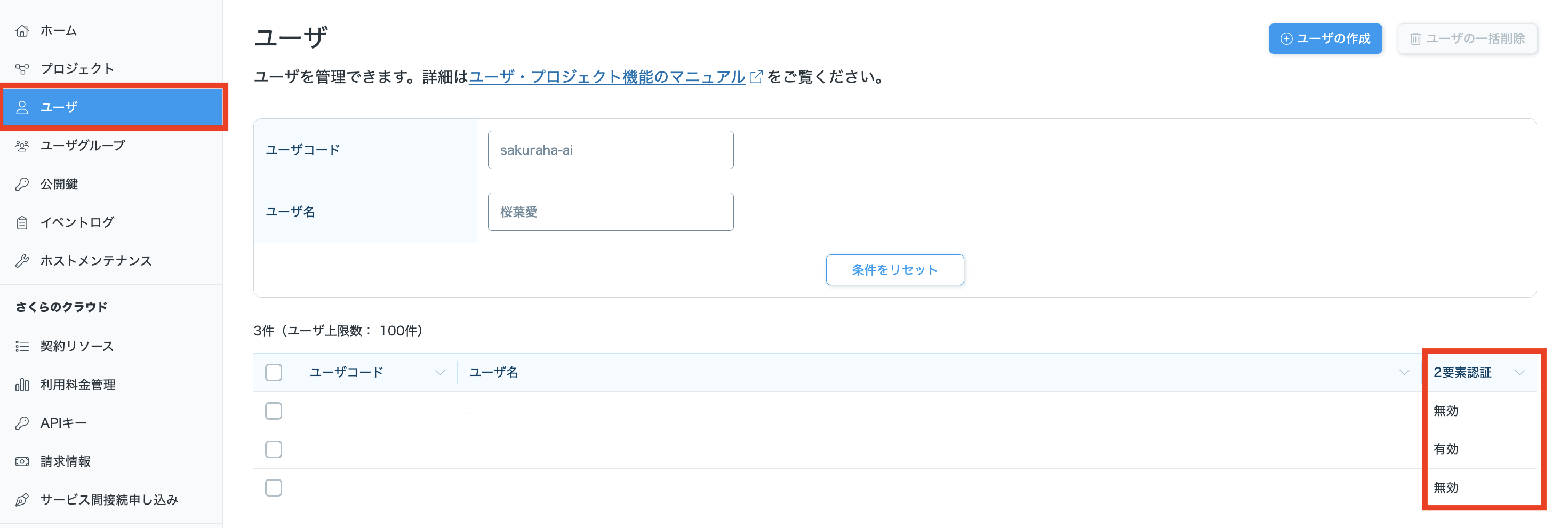Click the Project nodes icon

(x=22, y=69)
